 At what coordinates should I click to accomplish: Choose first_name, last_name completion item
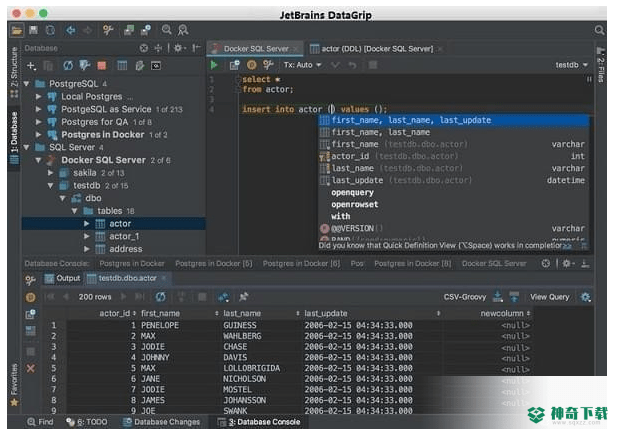[x=454, y=132]
